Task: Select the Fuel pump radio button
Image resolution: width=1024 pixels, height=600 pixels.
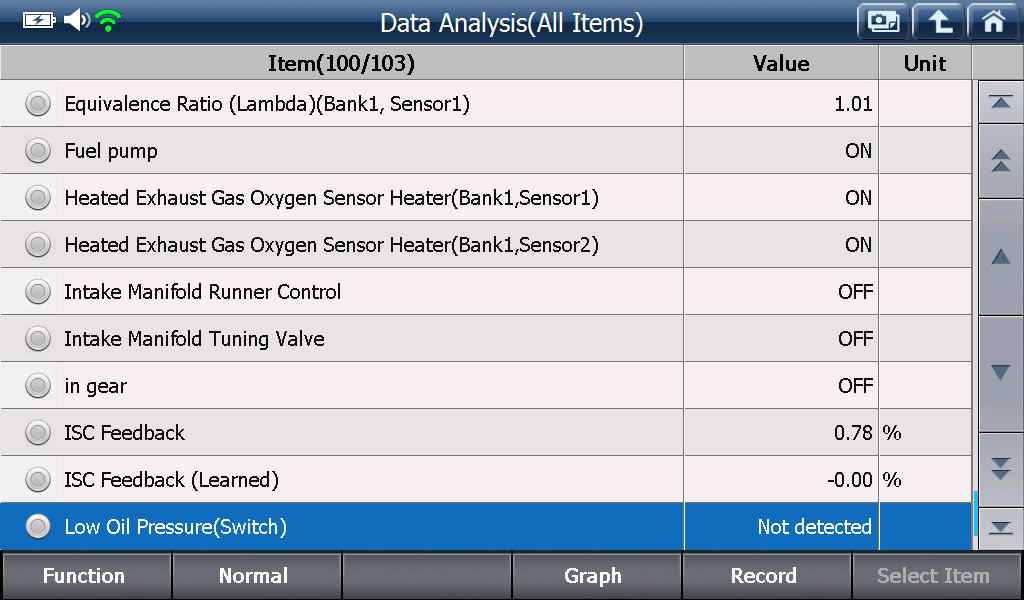Action: pyautogui.click(x=38, y=151)
